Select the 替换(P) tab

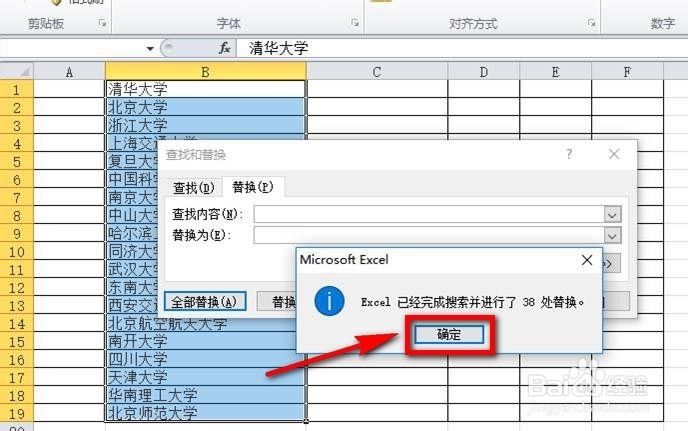pyautogui.click(x=253, y=187)
